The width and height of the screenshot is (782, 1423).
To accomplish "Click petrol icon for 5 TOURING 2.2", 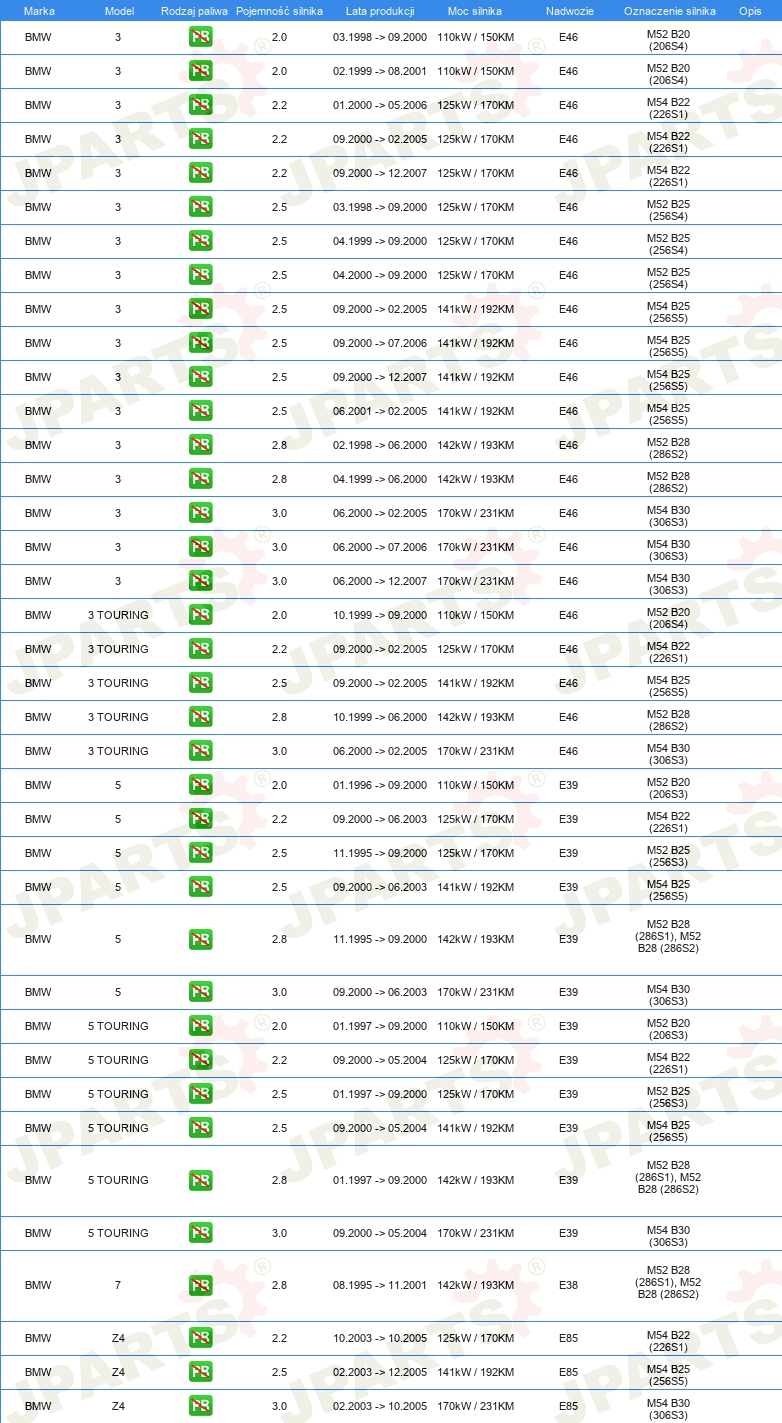I will point(200,1060).
